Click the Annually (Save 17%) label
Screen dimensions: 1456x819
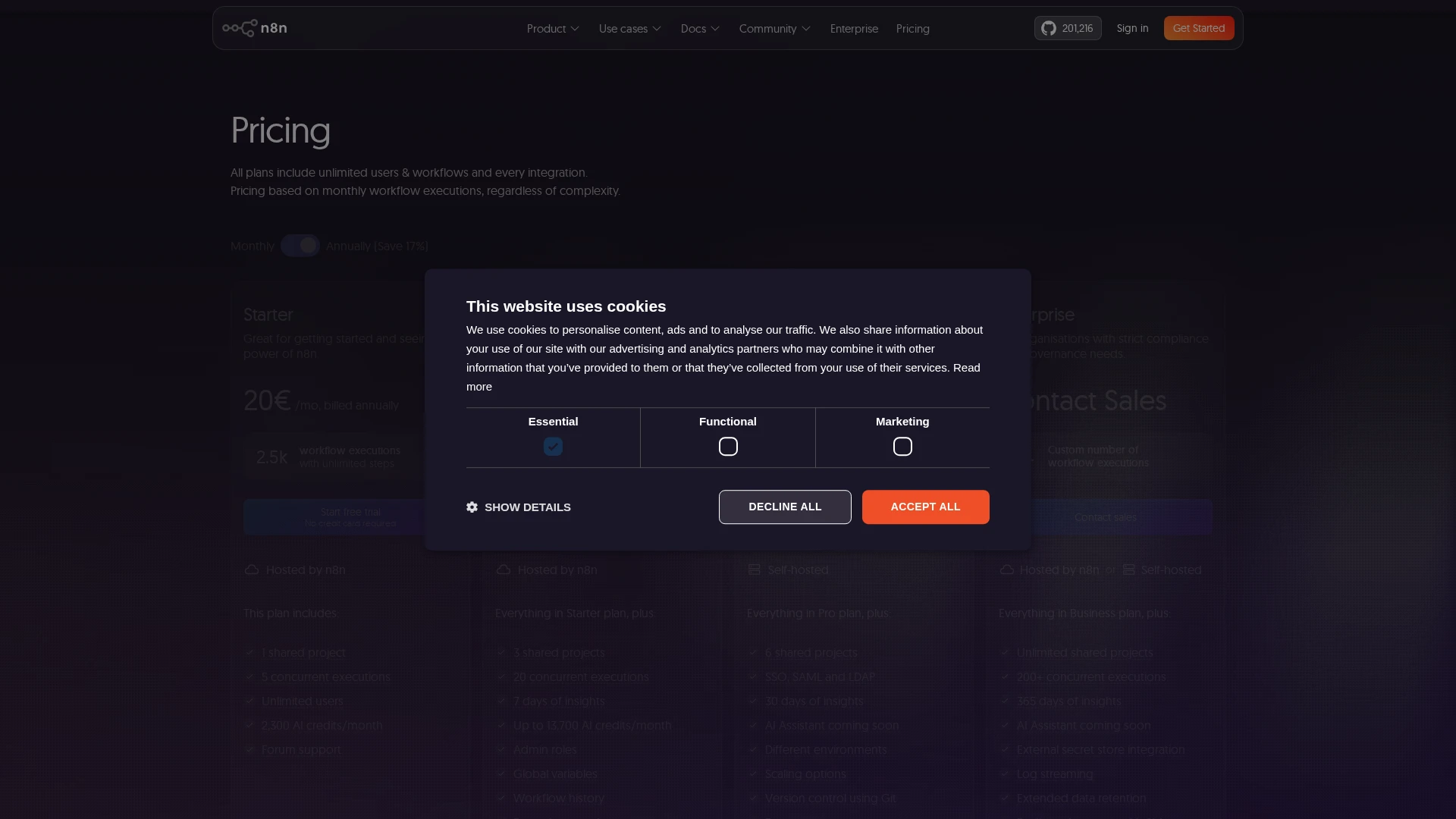pyautogui.click(x=377, y=246)
